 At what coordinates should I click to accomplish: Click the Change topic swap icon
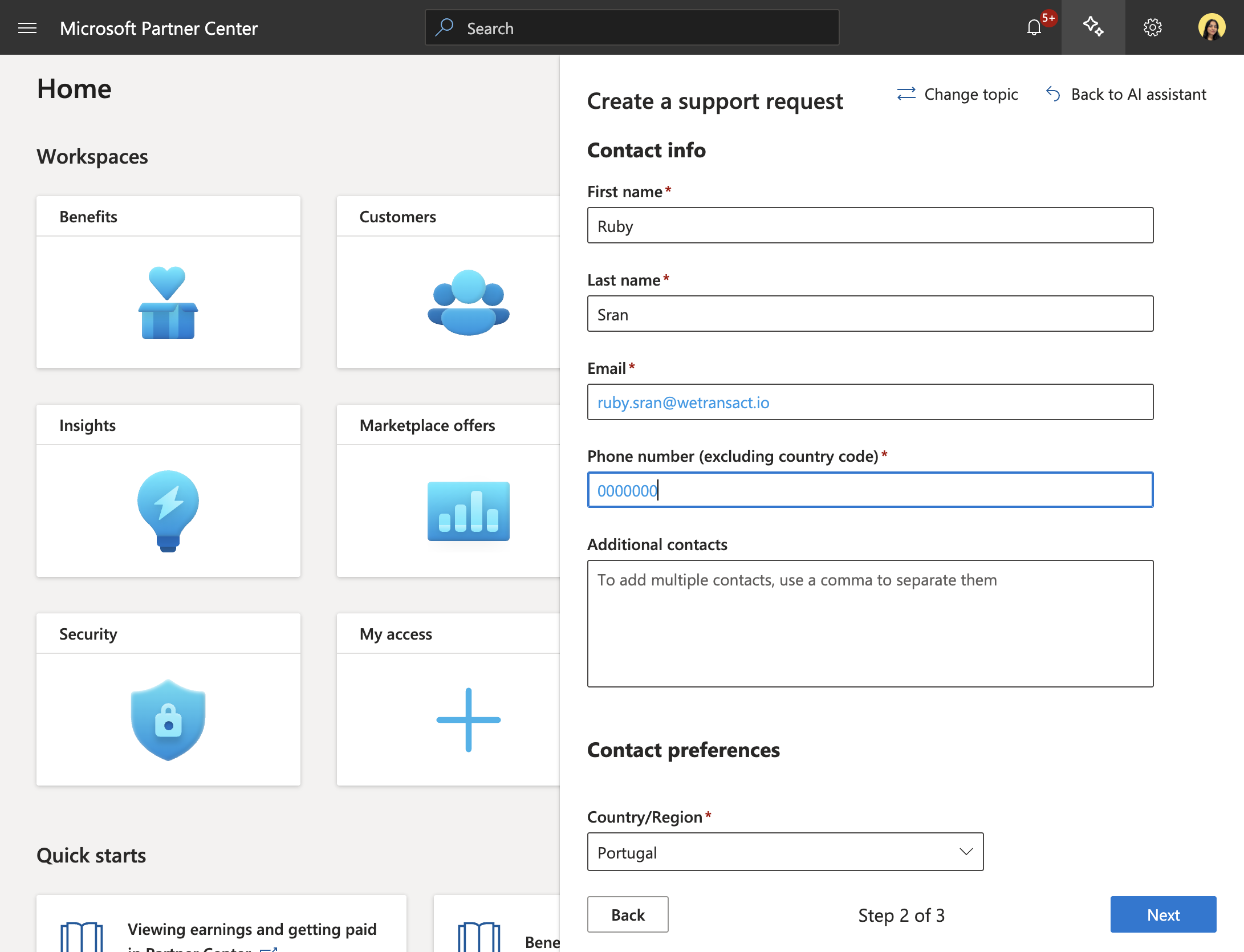pos(906,94)
